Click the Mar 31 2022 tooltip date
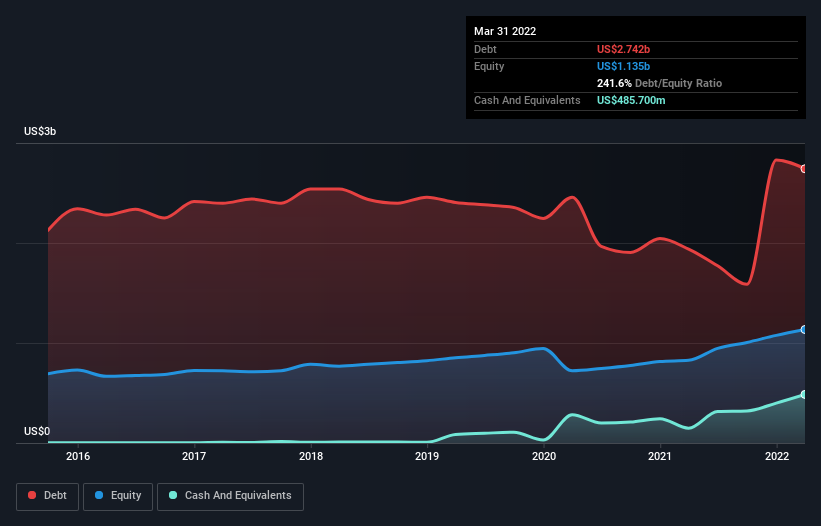This screenshot has width=821, height=526. coord(505,31)
